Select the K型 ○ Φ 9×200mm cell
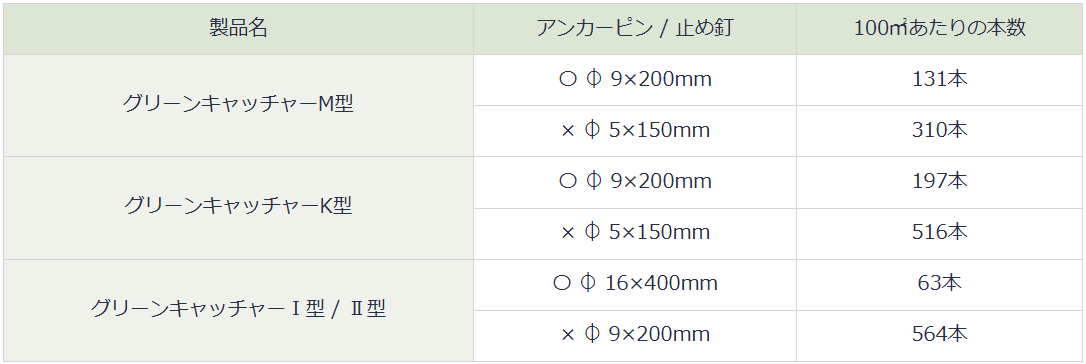1086x364 pixels. (635, 182)
